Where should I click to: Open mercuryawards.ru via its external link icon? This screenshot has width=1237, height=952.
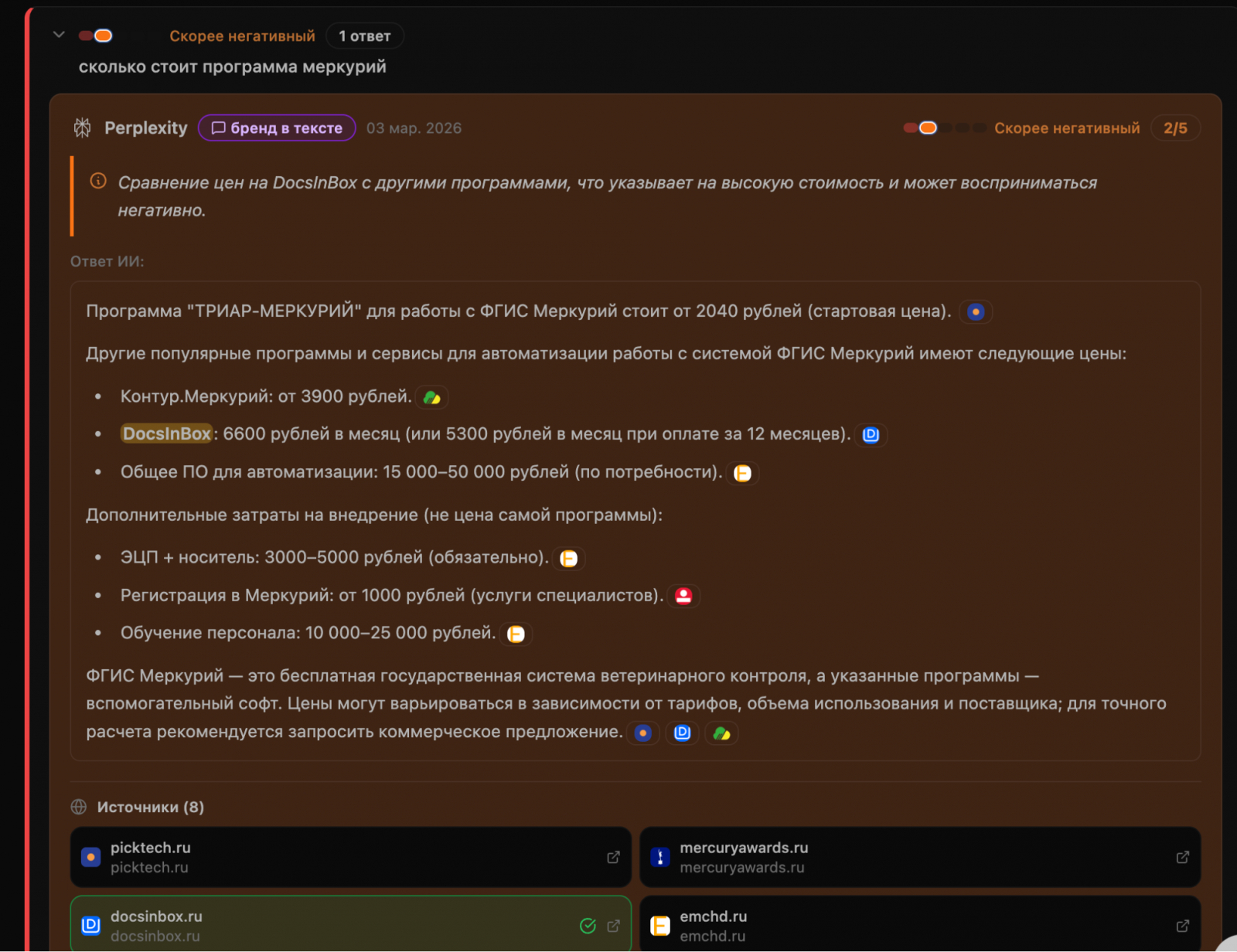tap(1183, 858)
